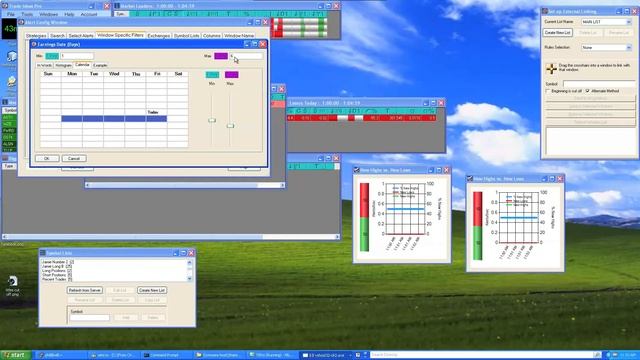Click the Max vertical slider handle
The height and width of the screenshot is (360, 640).
(231, 126)
